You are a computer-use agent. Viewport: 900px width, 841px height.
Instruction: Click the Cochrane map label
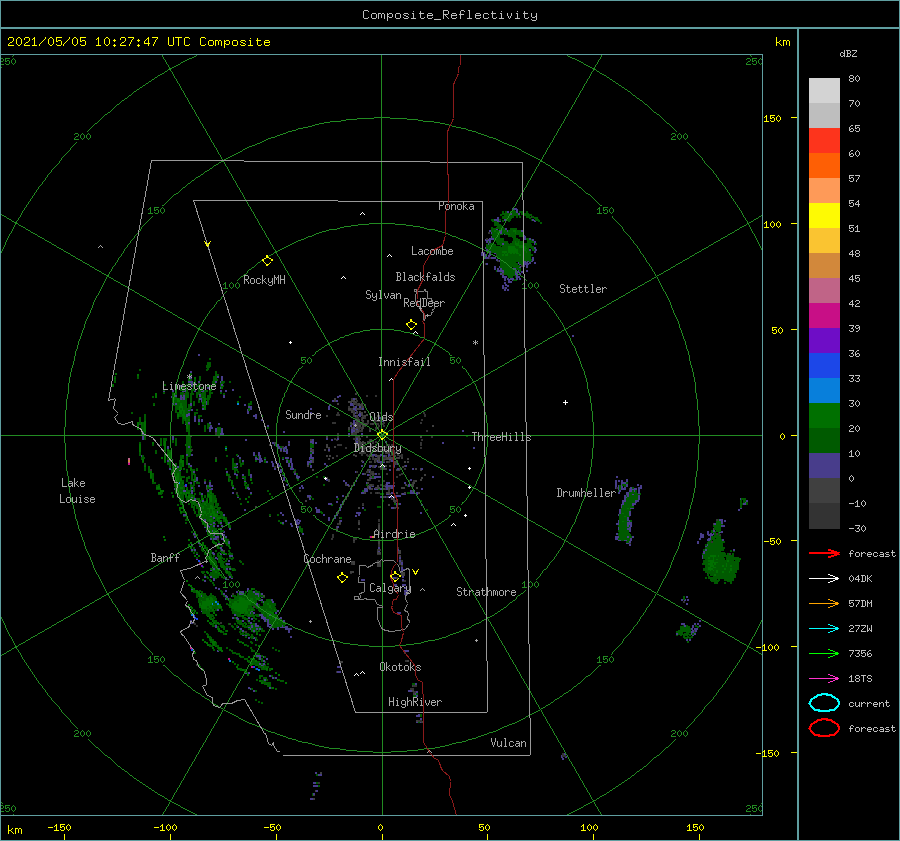click(x=327, y=559)
